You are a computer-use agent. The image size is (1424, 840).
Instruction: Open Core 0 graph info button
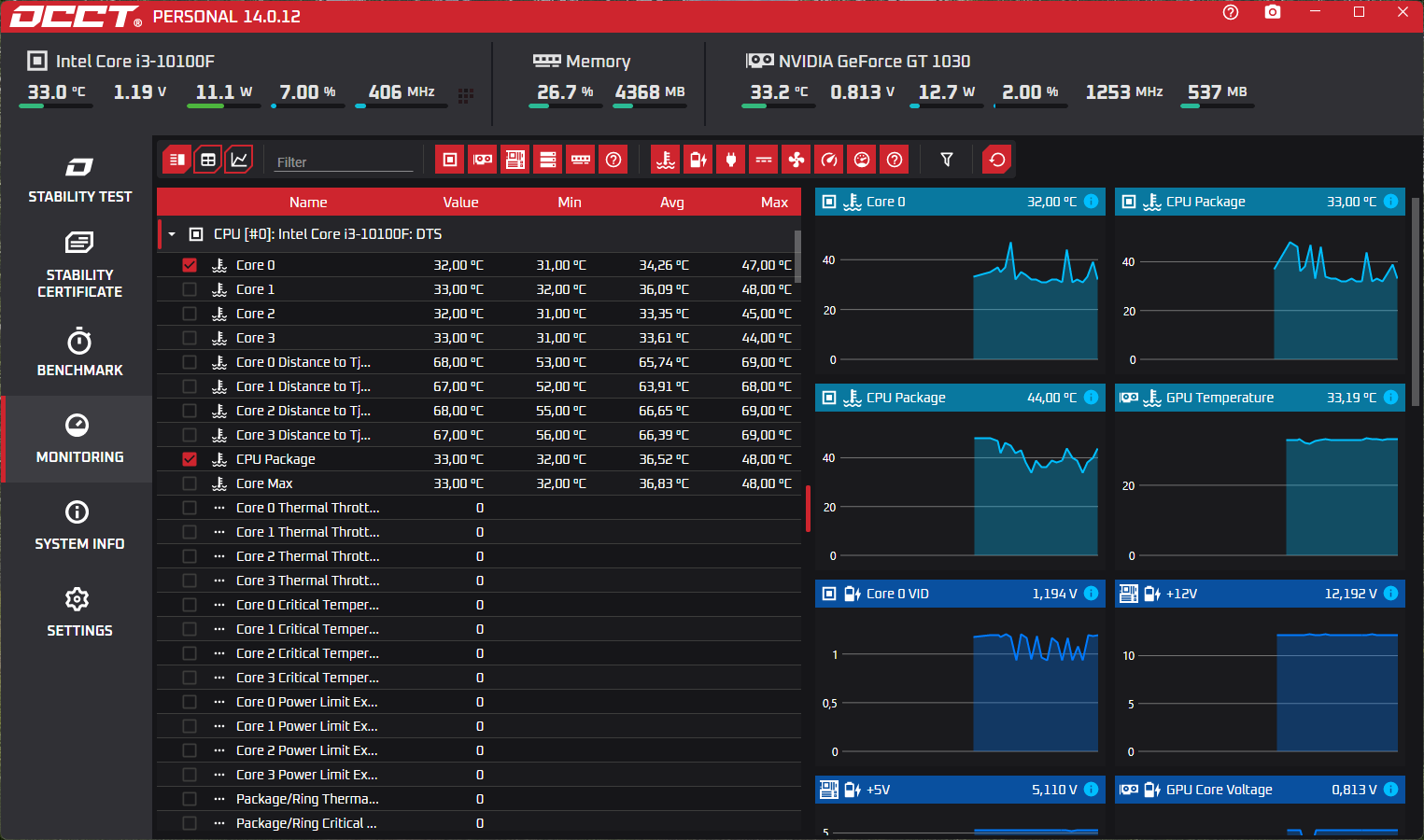point(1091,202)
